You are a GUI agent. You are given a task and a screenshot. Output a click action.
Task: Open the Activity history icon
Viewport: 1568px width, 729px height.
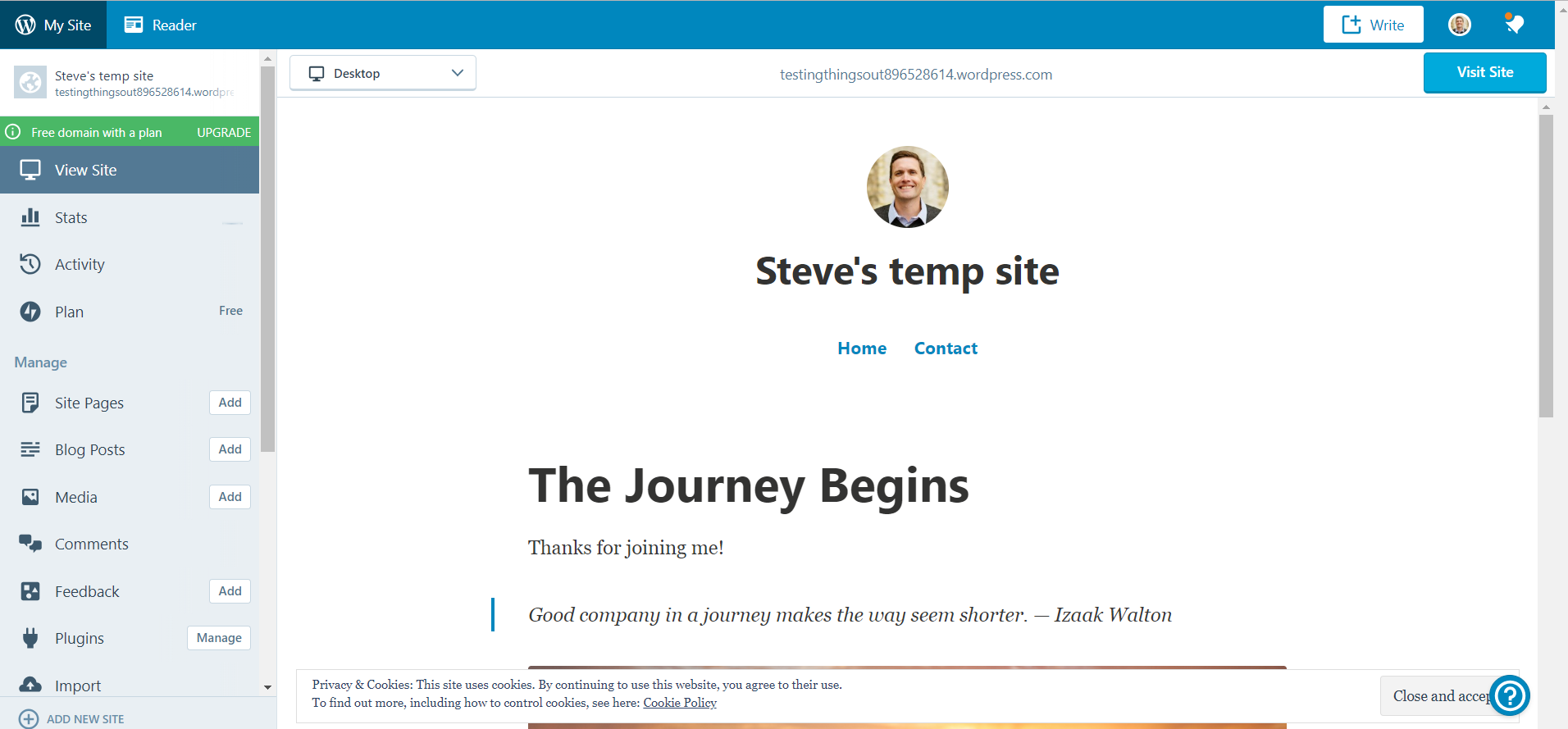30,264
